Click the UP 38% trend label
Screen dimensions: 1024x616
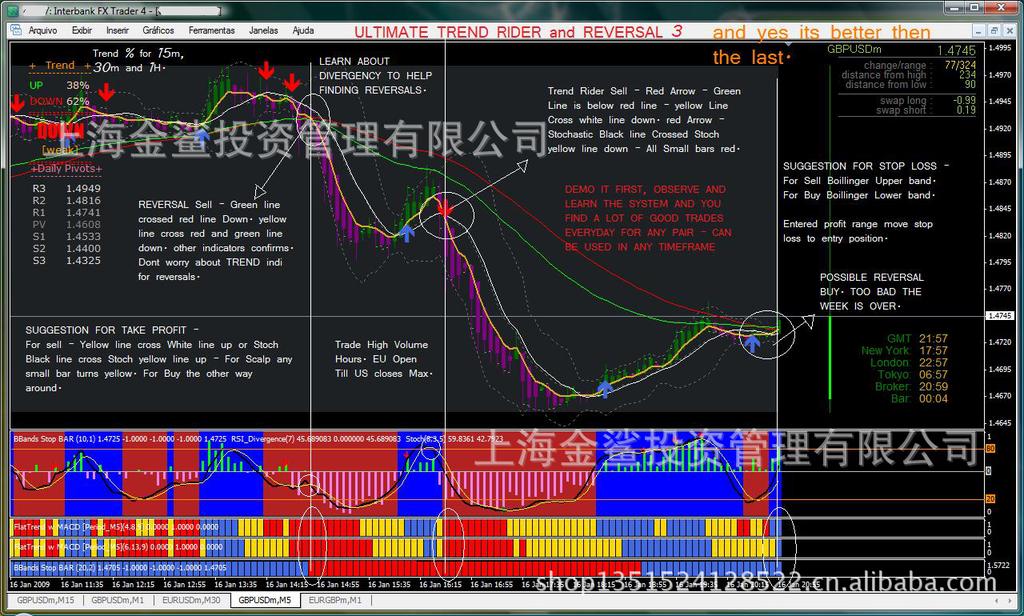coord(59,86)
